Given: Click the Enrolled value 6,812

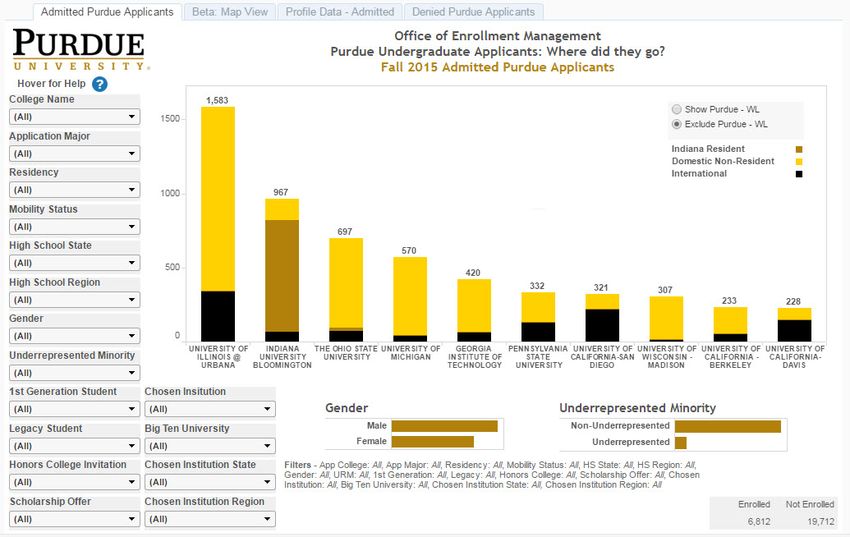Looking at the screenshot, I should (759, 522).
